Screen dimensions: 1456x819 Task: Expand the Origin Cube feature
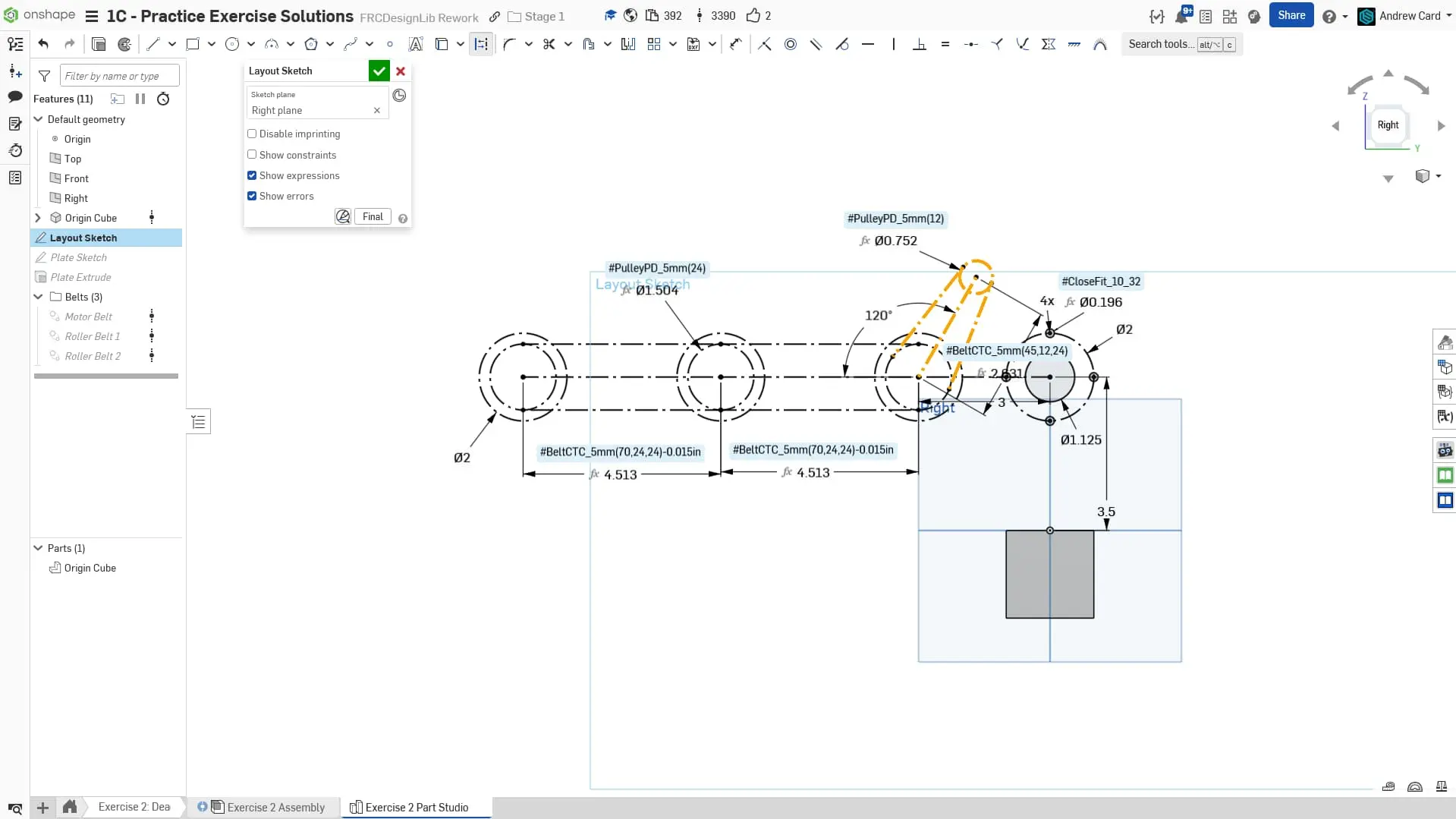[38, 218]
